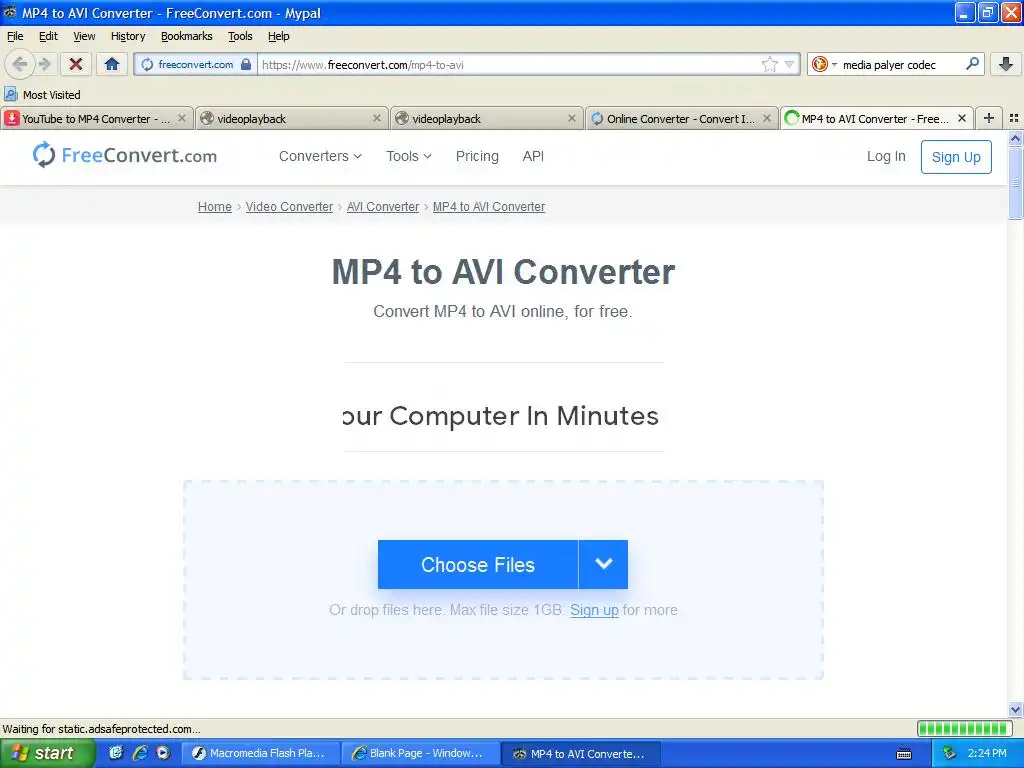1024x768 pixels.
Task: Close the MP4 to AVI Converter tab
Action: coord(961,118)
